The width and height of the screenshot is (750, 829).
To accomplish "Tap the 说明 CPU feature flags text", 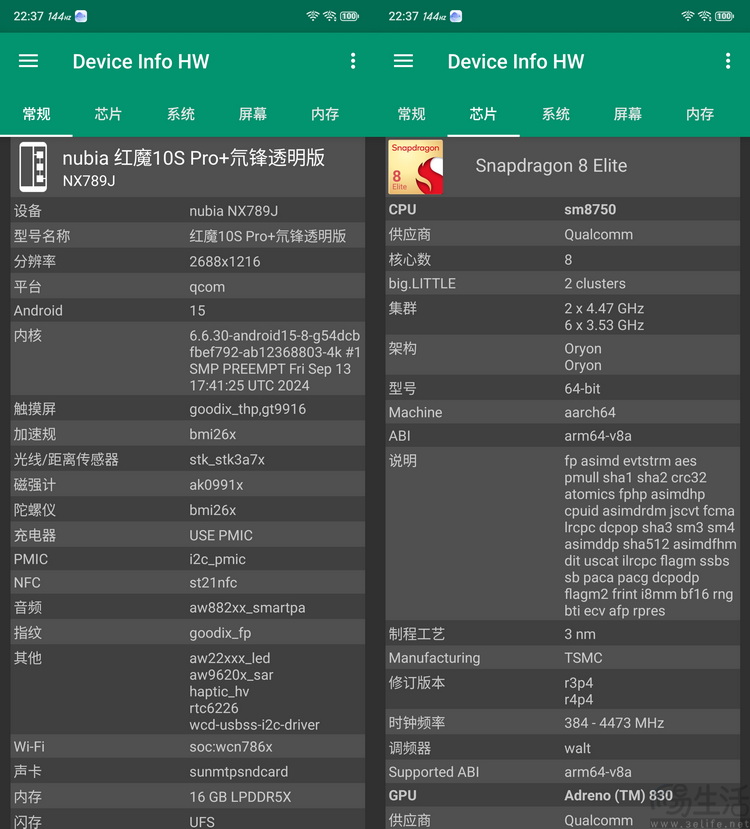I will (650, 536).
